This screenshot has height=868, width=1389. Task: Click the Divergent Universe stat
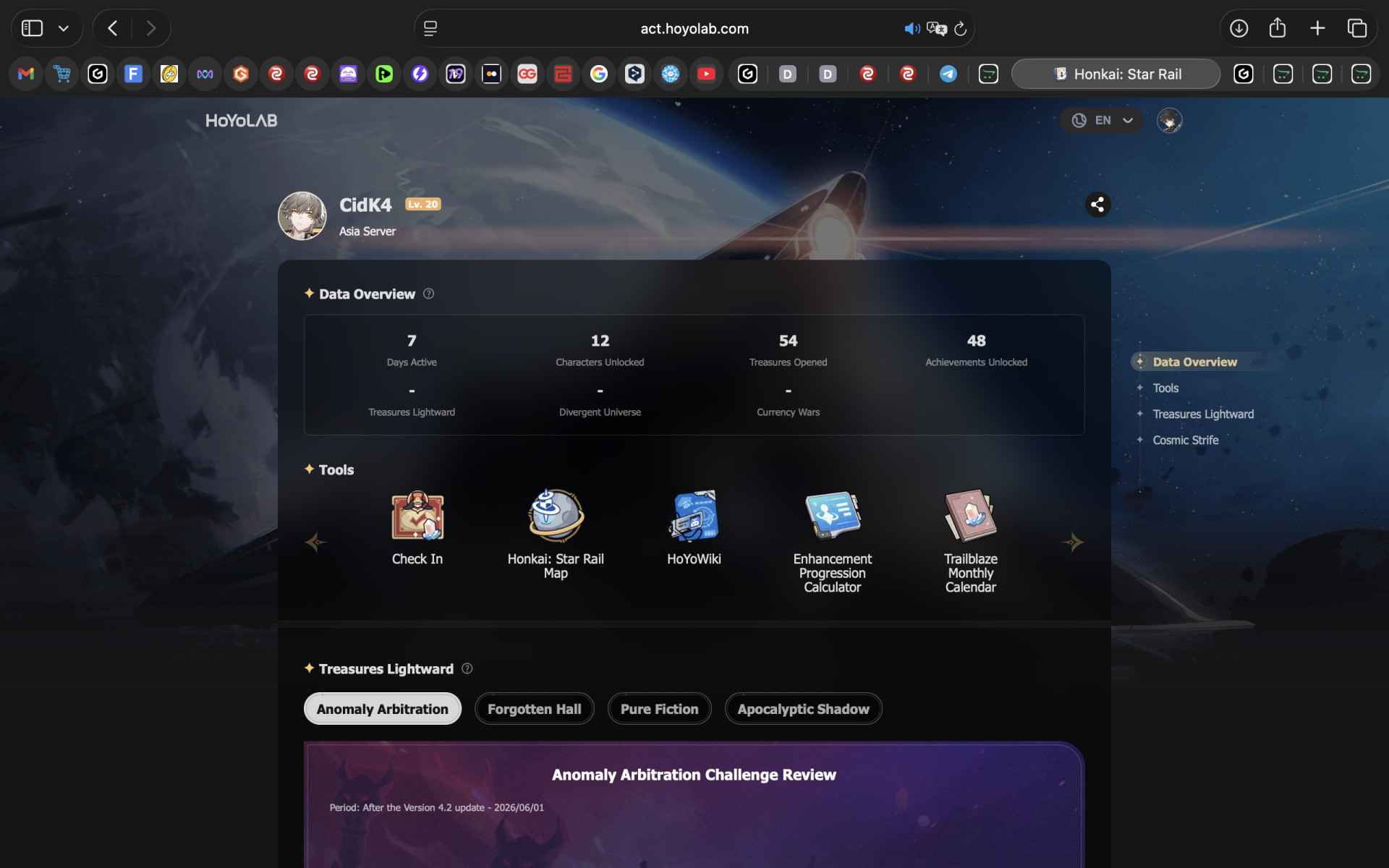(x=600, y=401)
